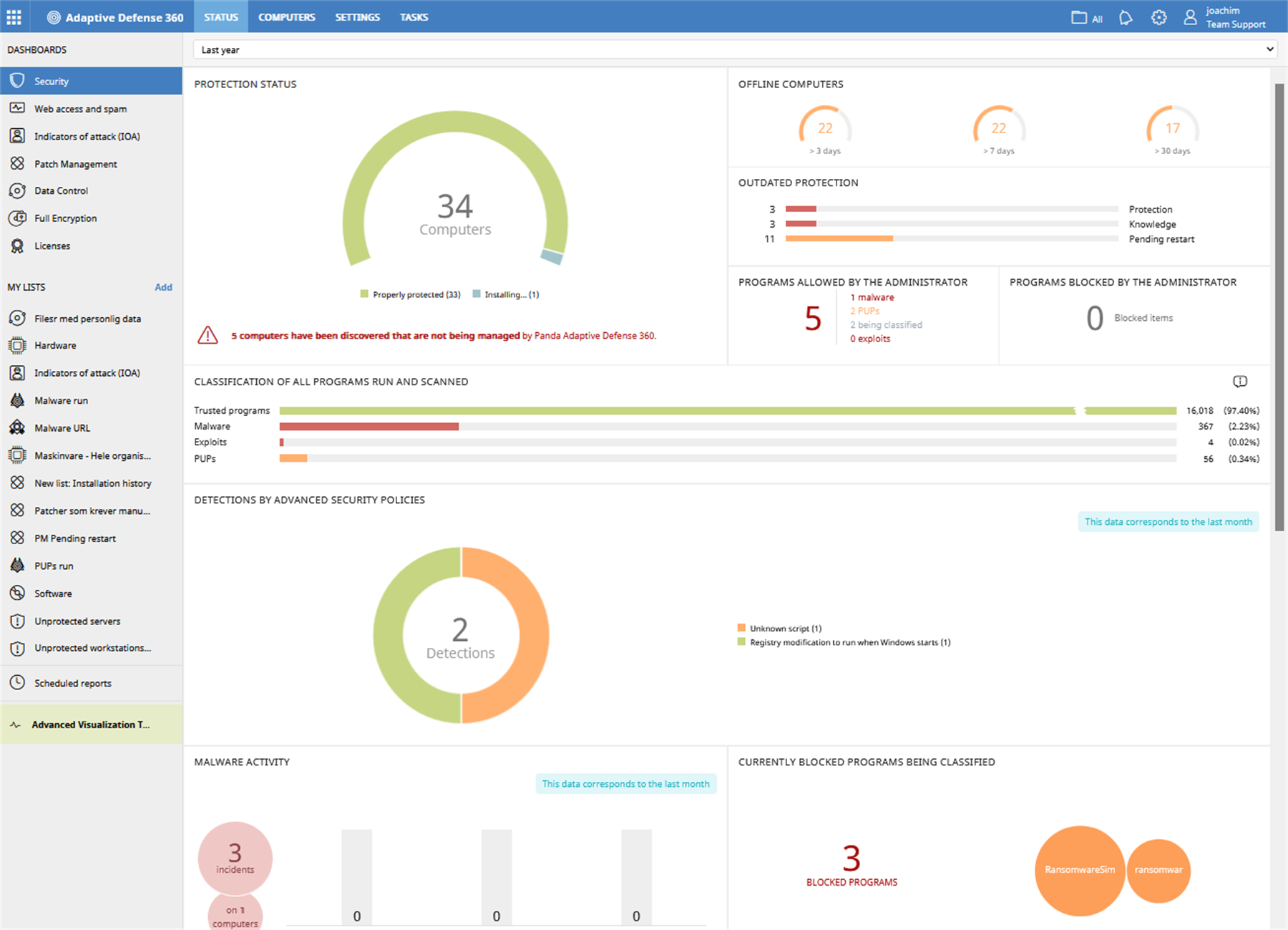
Task: Open the settings gear icon in header
Action: point(1158,17)
